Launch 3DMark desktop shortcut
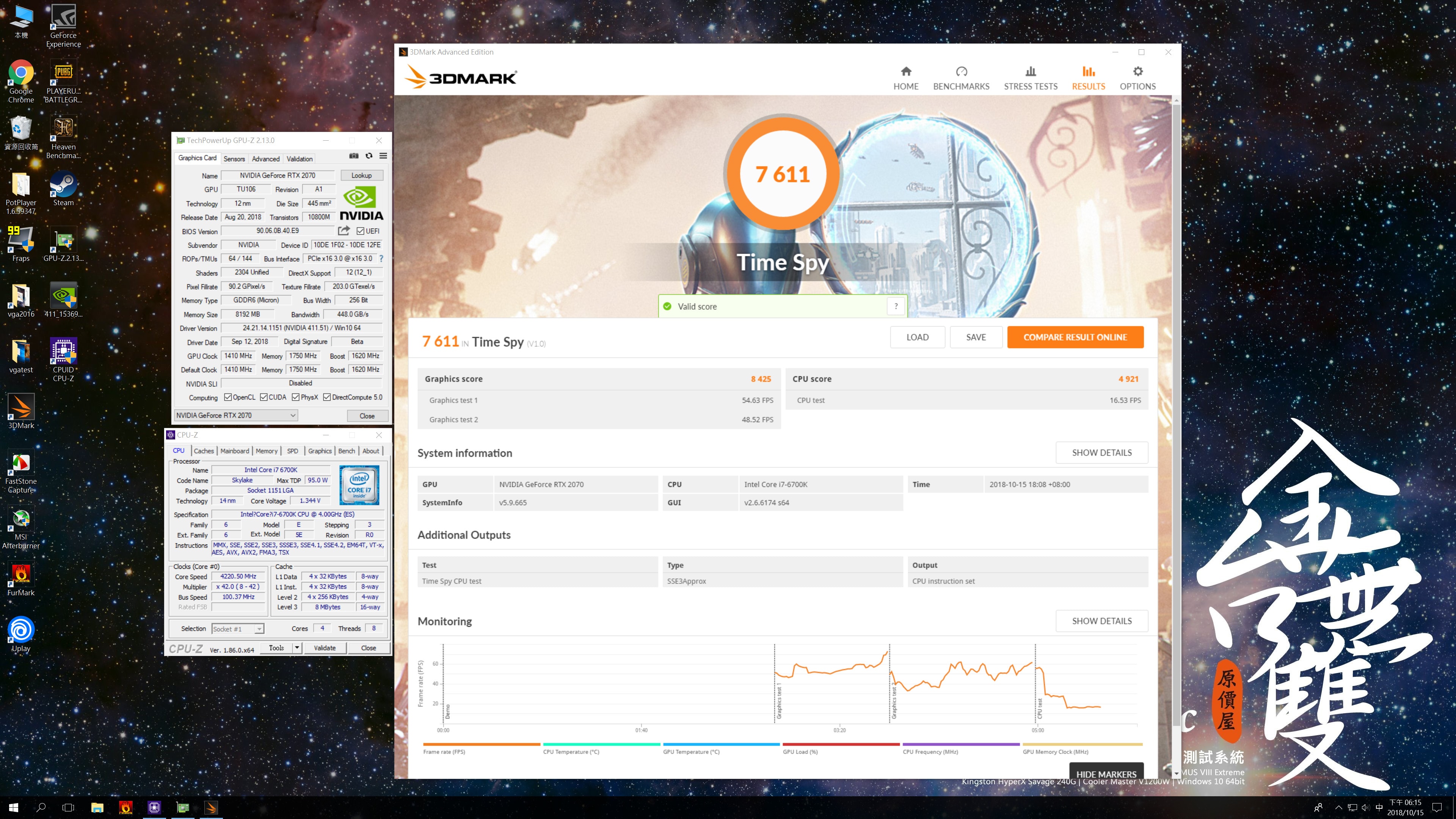The height and width of the screenshot is (819, 1456). [21, 411]
